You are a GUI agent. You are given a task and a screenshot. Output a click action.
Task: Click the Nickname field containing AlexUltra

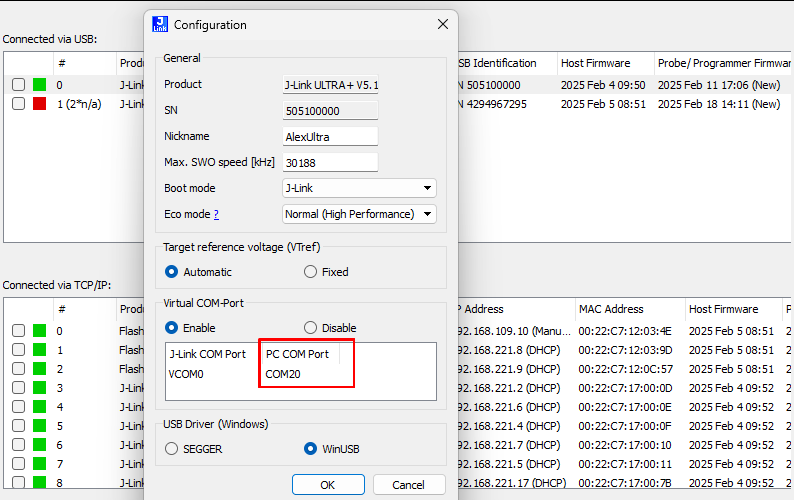(x=330, y=136)
